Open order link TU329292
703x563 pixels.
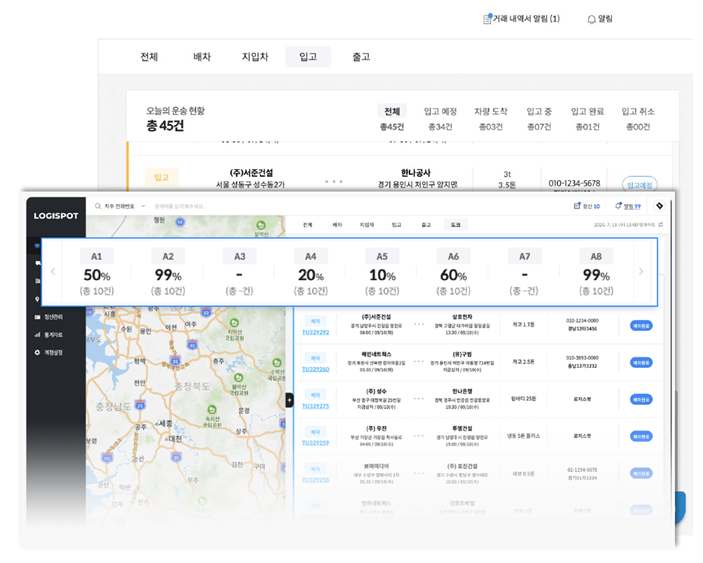[316, 333]
